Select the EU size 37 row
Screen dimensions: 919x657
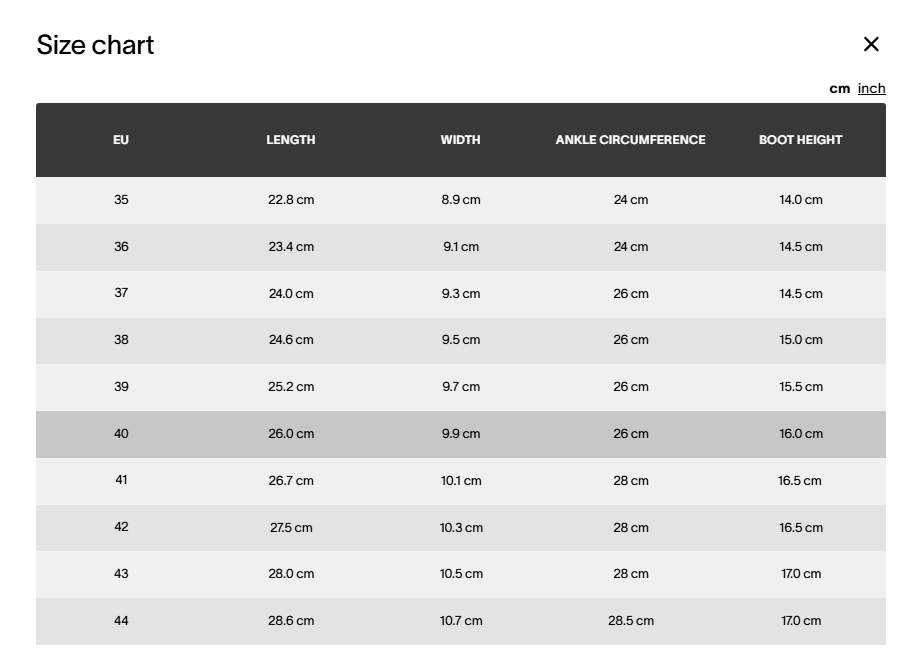point(121,293)
